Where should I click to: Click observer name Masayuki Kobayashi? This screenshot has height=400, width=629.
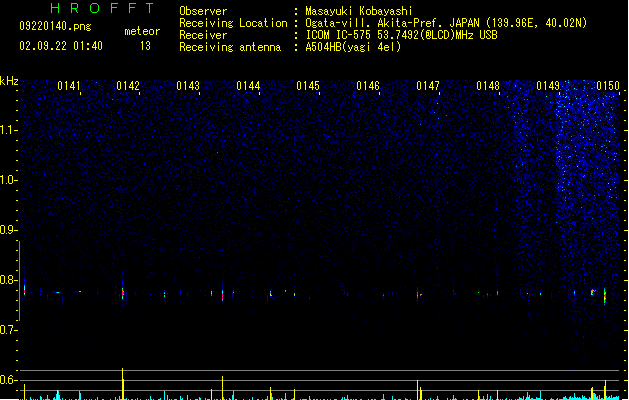(359, 11)
